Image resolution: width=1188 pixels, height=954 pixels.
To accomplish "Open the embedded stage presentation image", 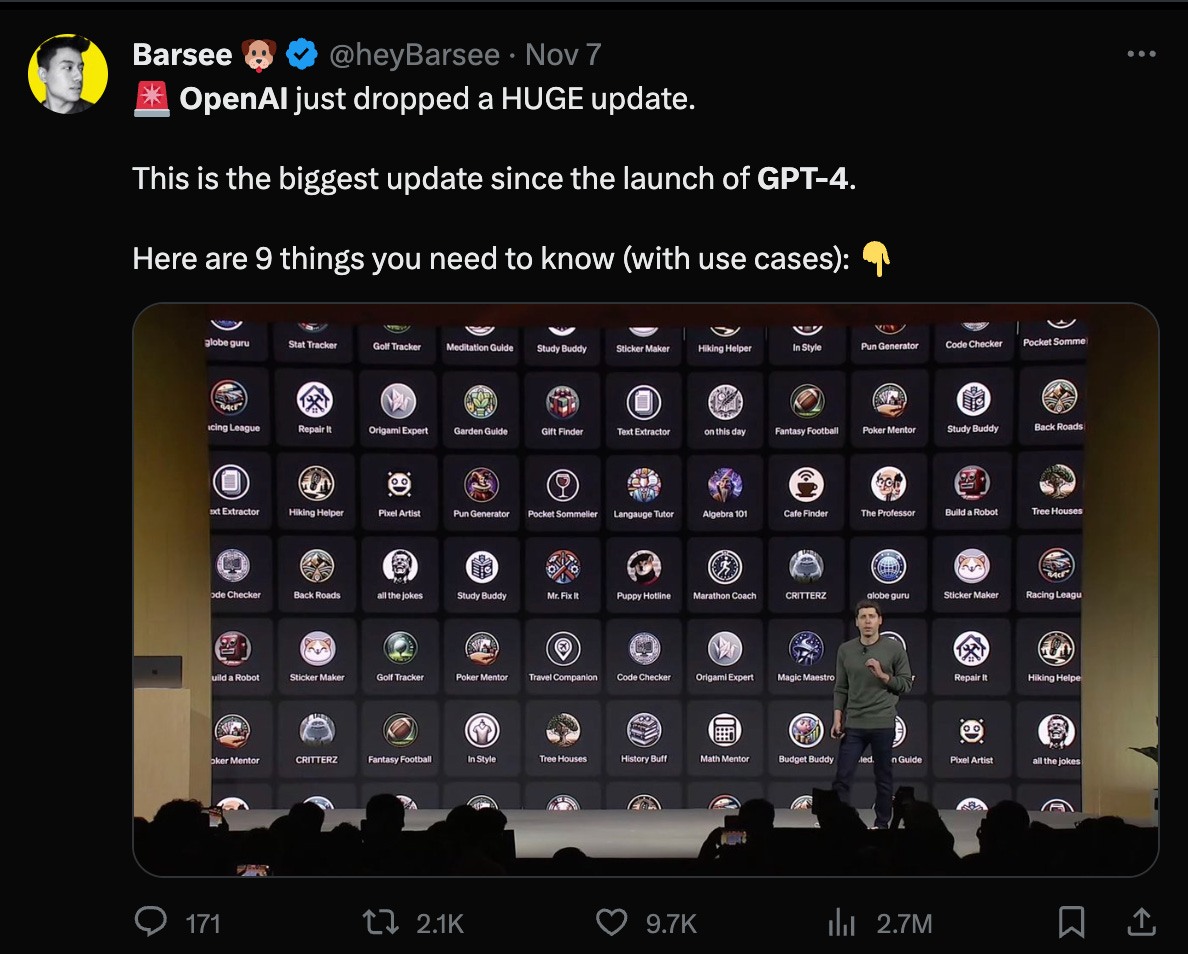I will click(646, 590).
